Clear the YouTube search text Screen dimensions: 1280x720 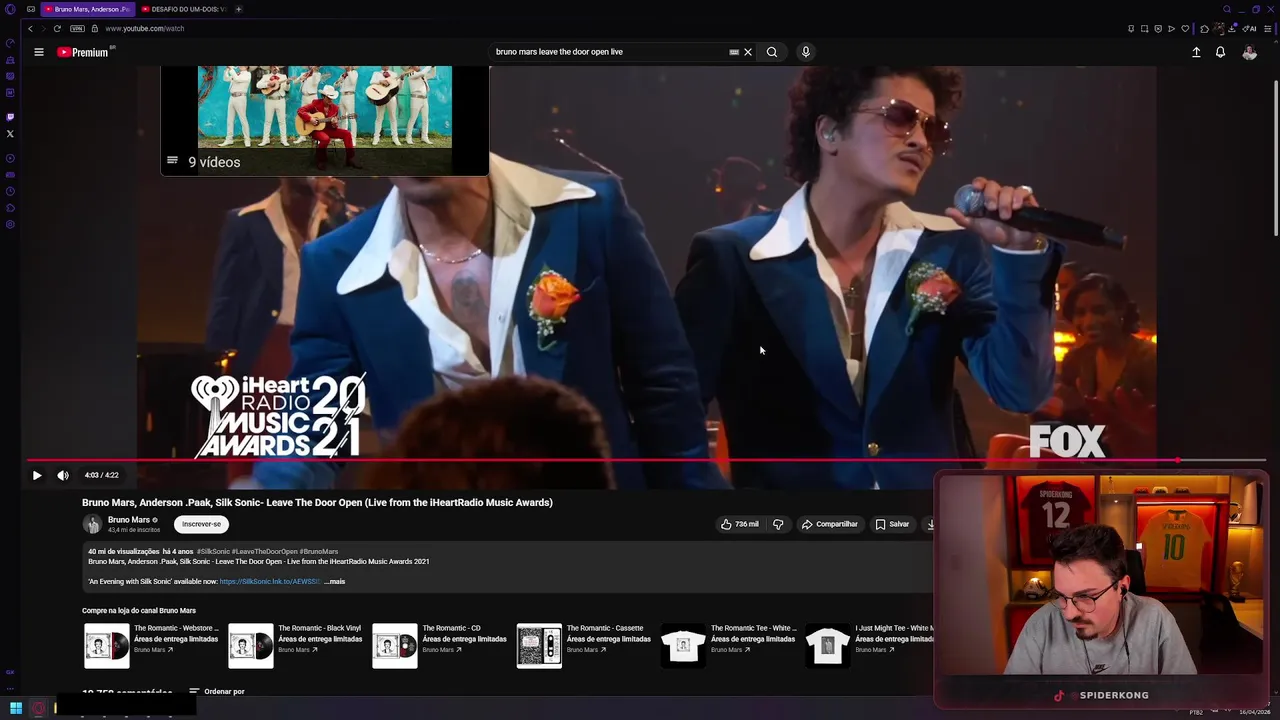748,52
